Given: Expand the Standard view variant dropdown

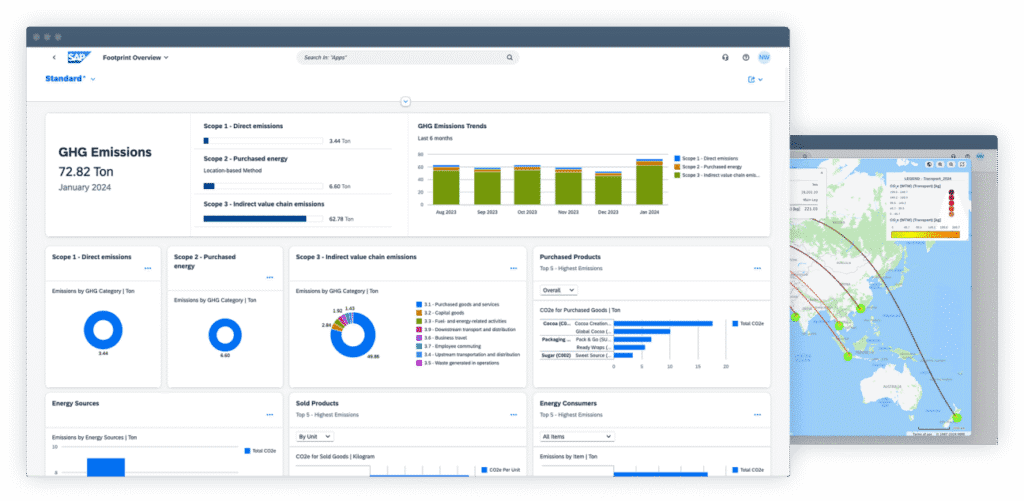Looking at the screenshot, I should tap(93, 79).
